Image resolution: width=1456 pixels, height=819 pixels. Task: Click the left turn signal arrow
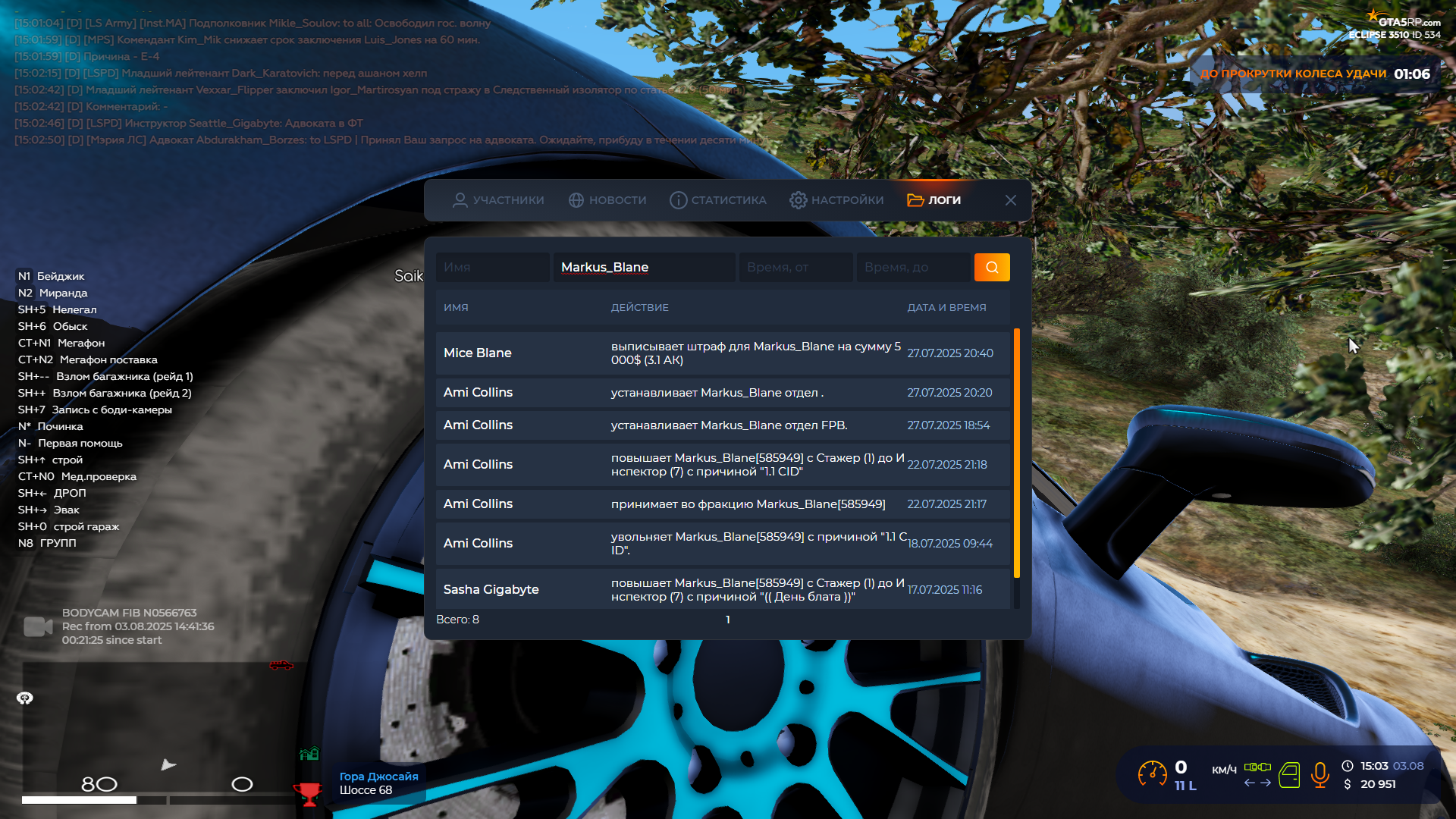point(1250,783)
